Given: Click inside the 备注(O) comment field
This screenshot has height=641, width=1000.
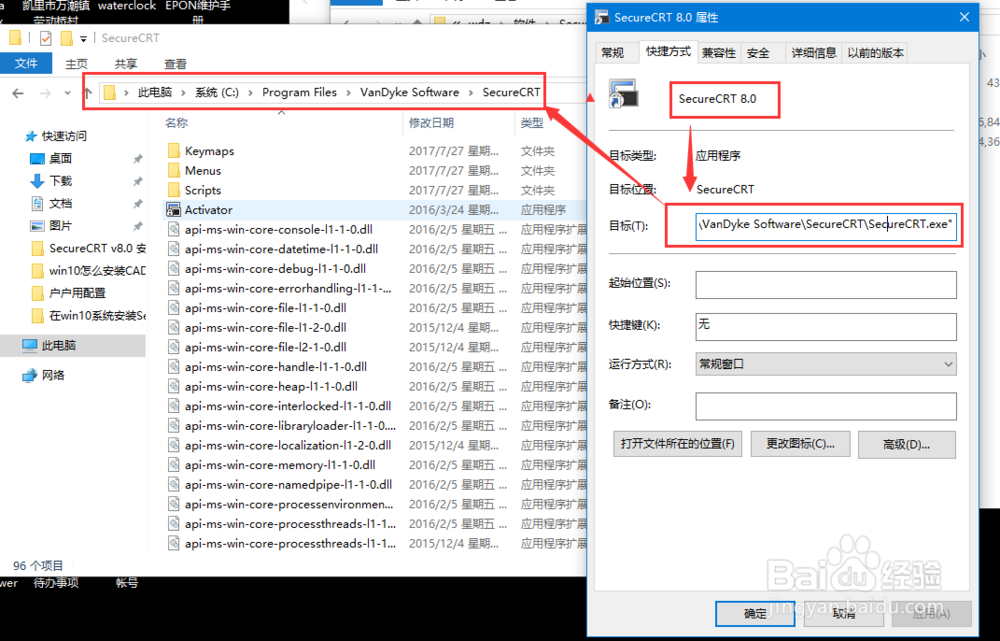Looking at the screenshot, I should coord(827,406).
